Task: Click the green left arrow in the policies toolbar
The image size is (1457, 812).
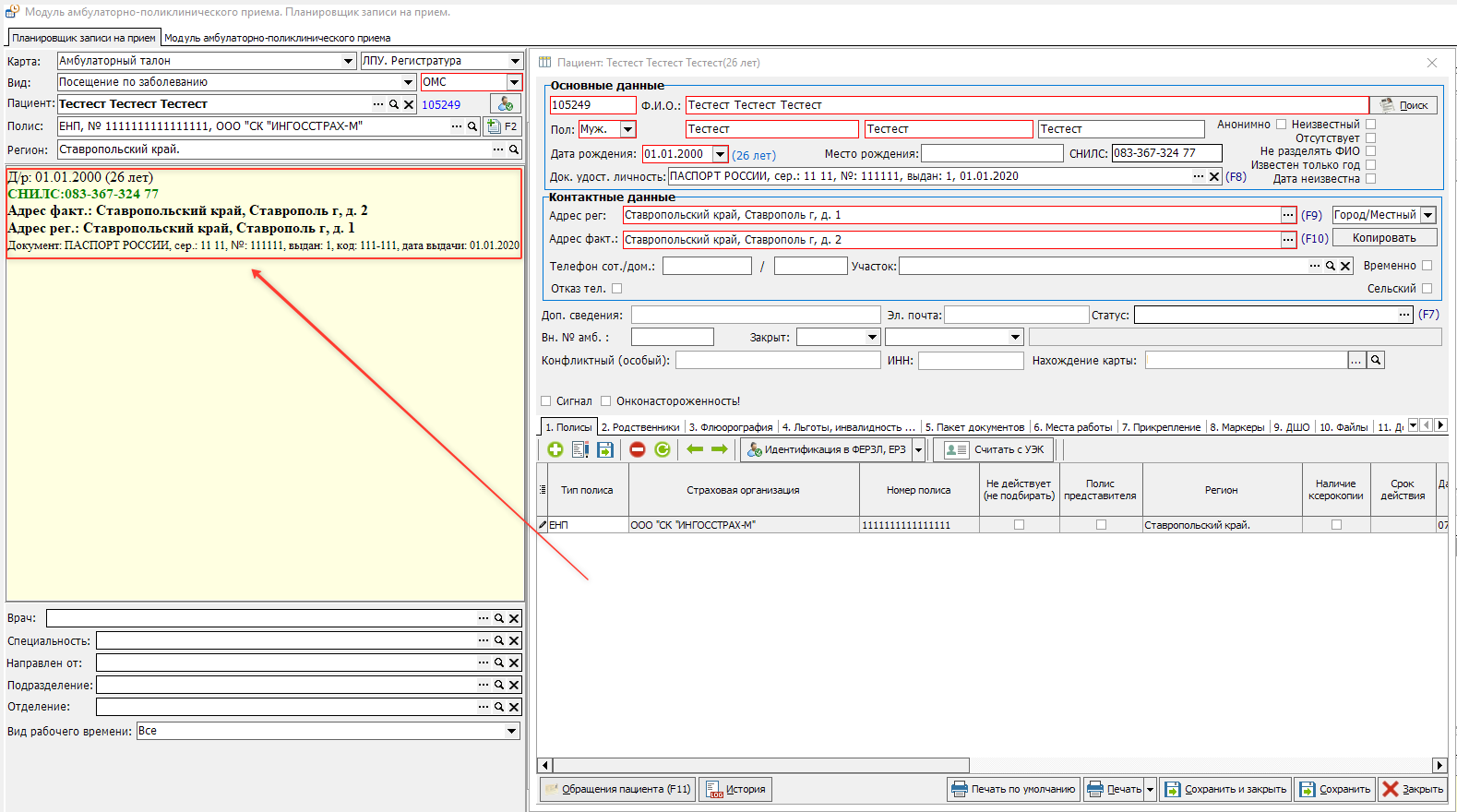Action: (x=695, y=449)
